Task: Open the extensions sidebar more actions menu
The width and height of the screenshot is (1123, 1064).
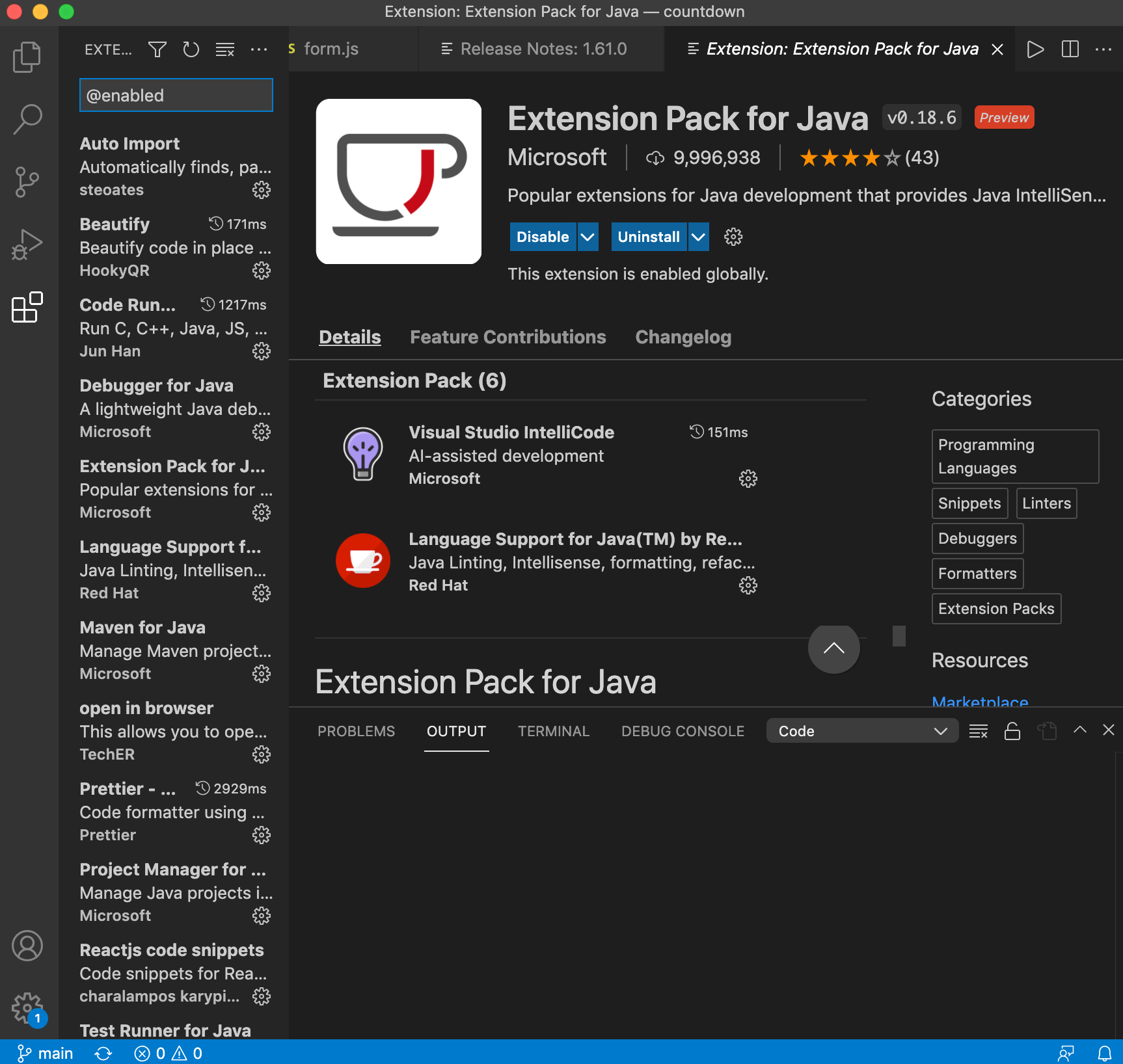Action: pyautogui.click(x=259, y=49)
